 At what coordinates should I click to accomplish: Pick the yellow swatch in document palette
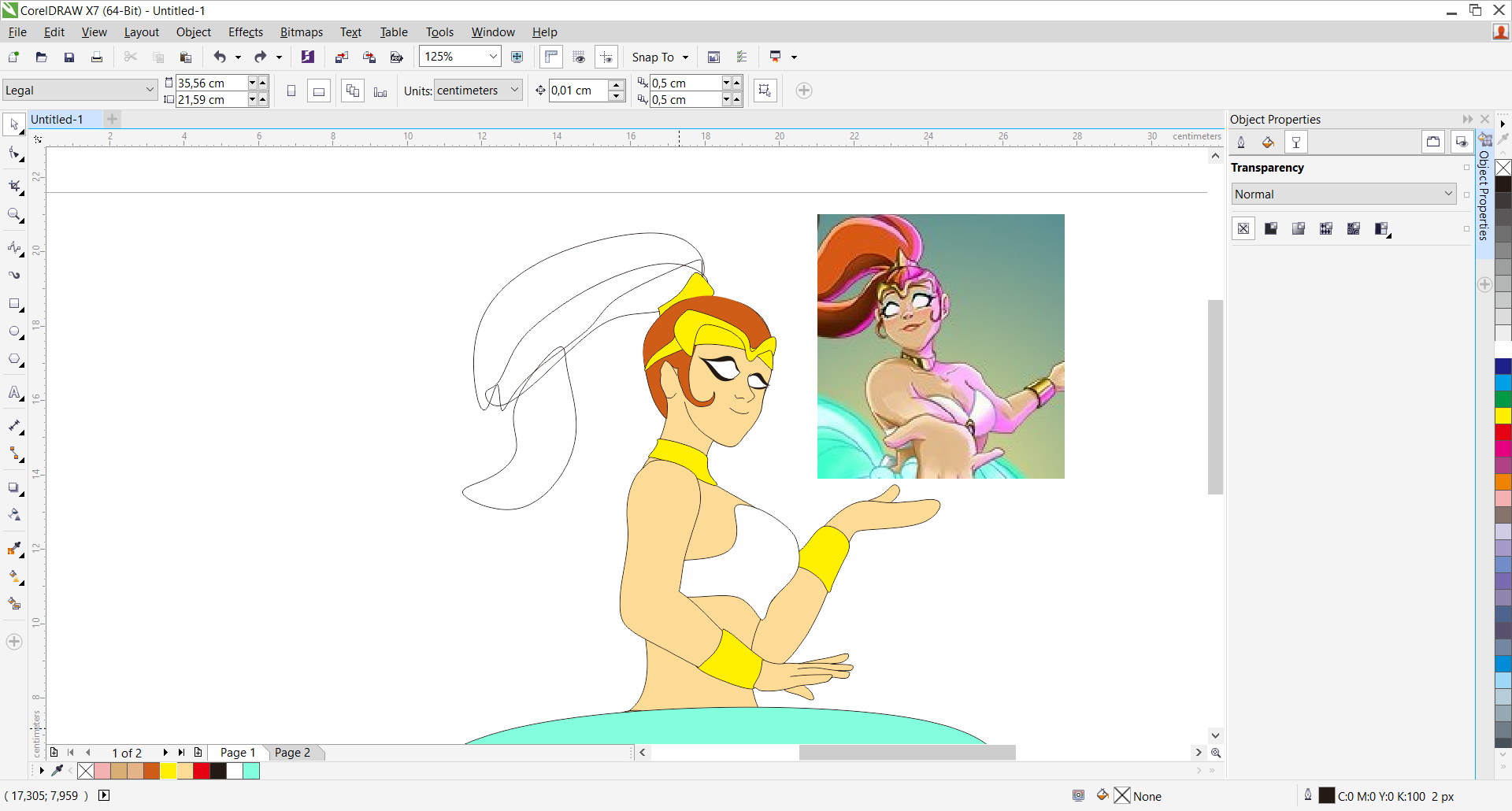(x=169, y=771)
